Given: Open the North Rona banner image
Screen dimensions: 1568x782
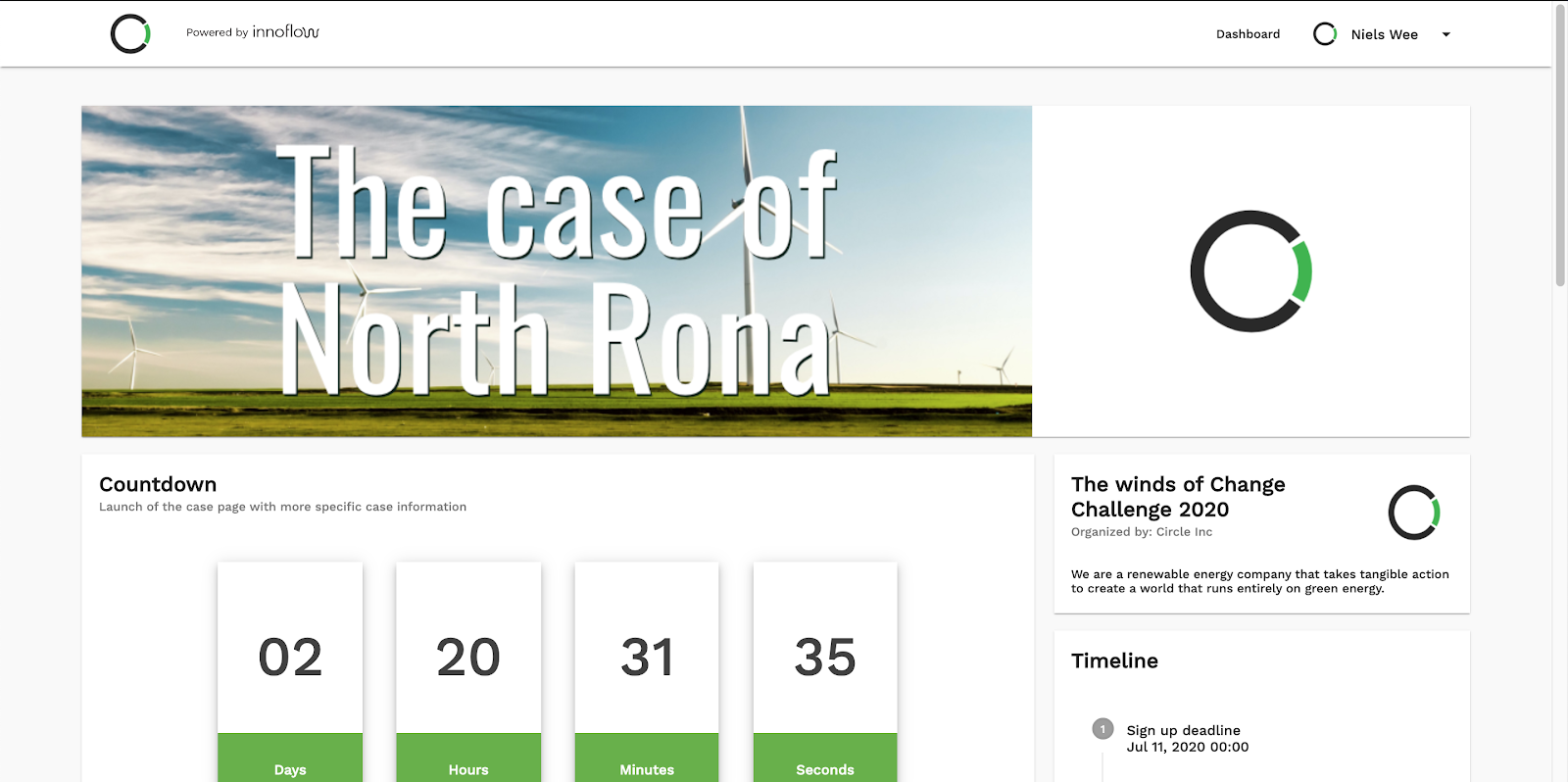Looking at the screenshot, I should coord(557,271).
